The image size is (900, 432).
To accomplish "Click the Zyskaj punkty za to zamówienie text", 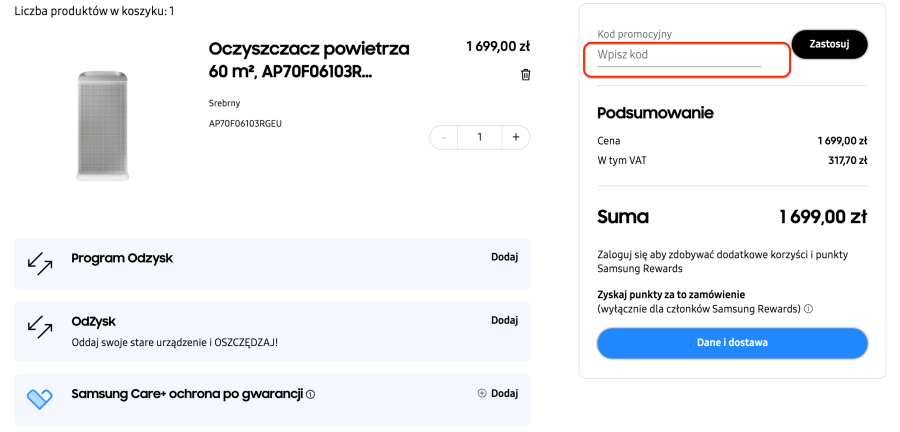I will (671, 295).
